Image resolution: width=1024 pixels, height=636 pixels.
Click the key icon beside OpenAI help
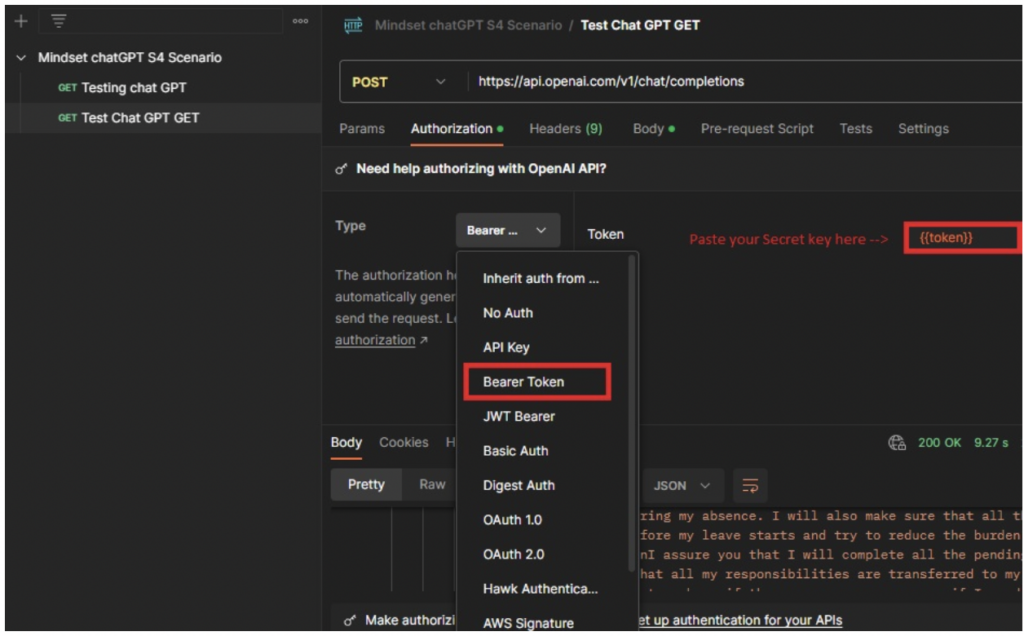click(341, 170)
